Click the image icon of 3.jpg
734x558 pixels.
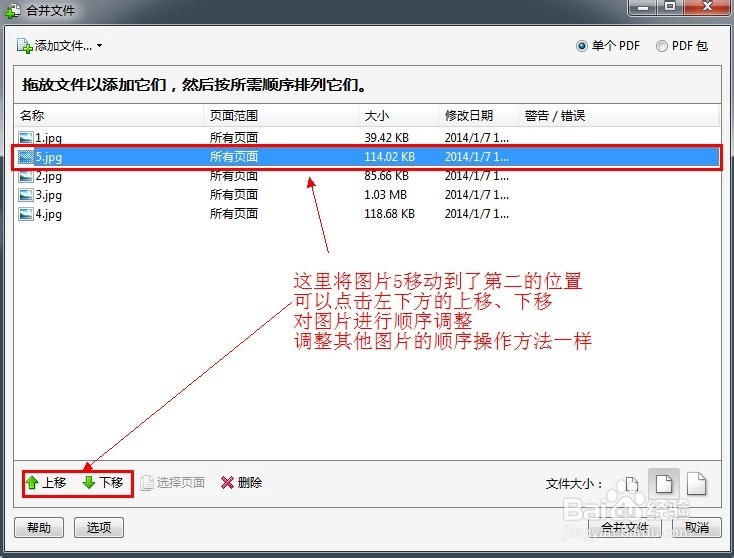pyautogui.click(x=26, y=195)
